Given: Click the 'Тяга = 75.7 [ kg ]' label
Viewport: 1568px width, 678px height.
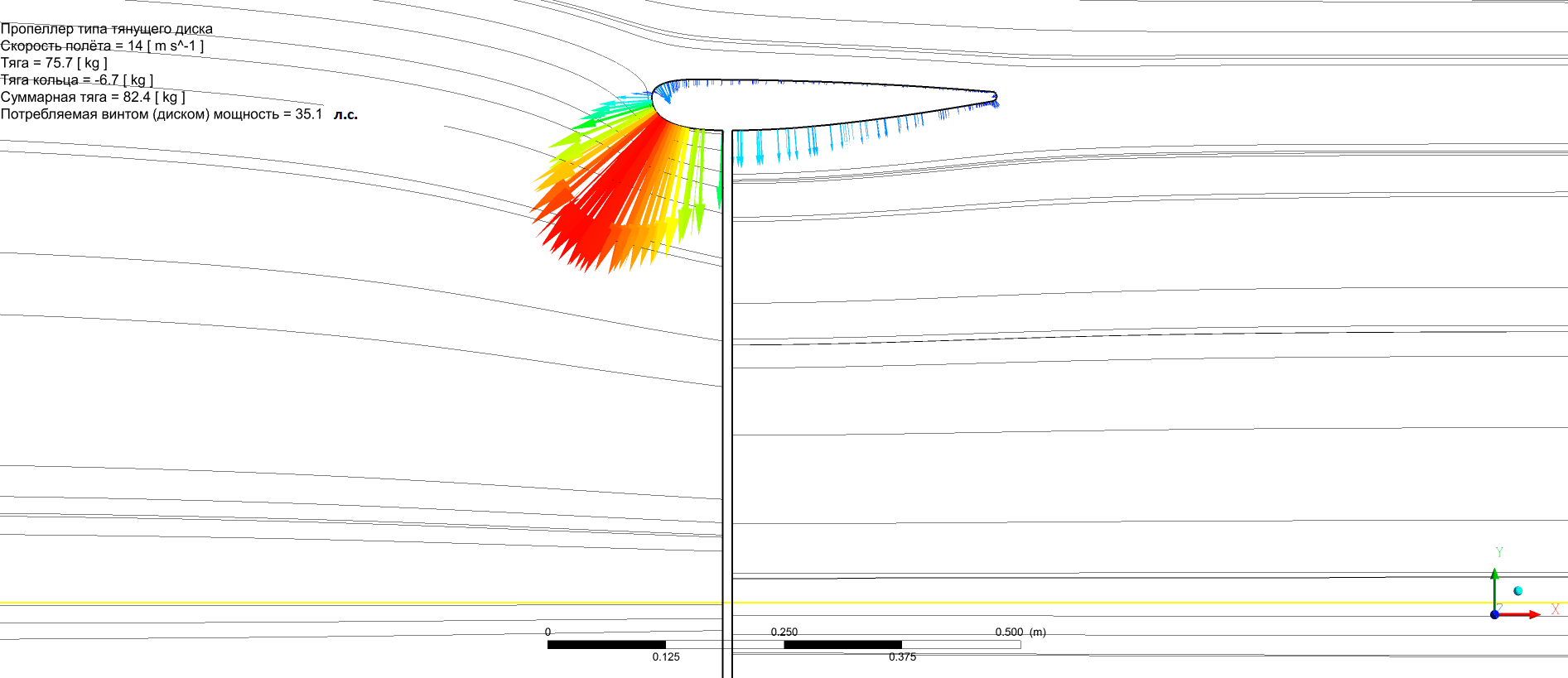Looking at the screenshot, I should coord(54,63).
